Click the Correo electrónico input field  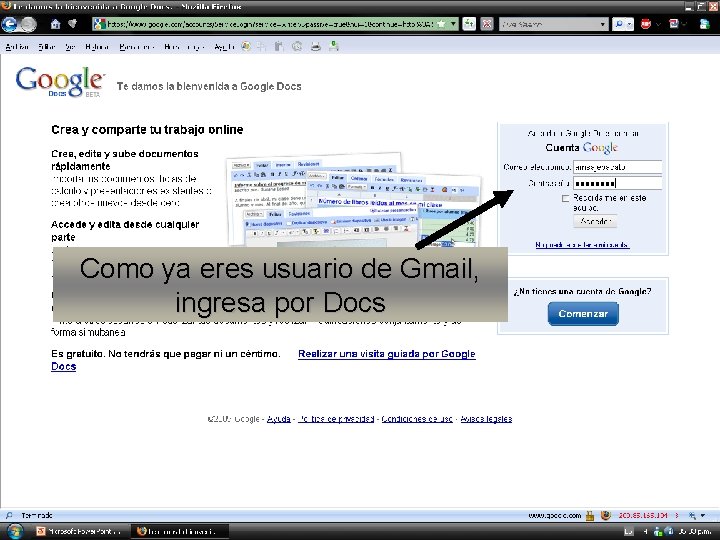point(618,167)
